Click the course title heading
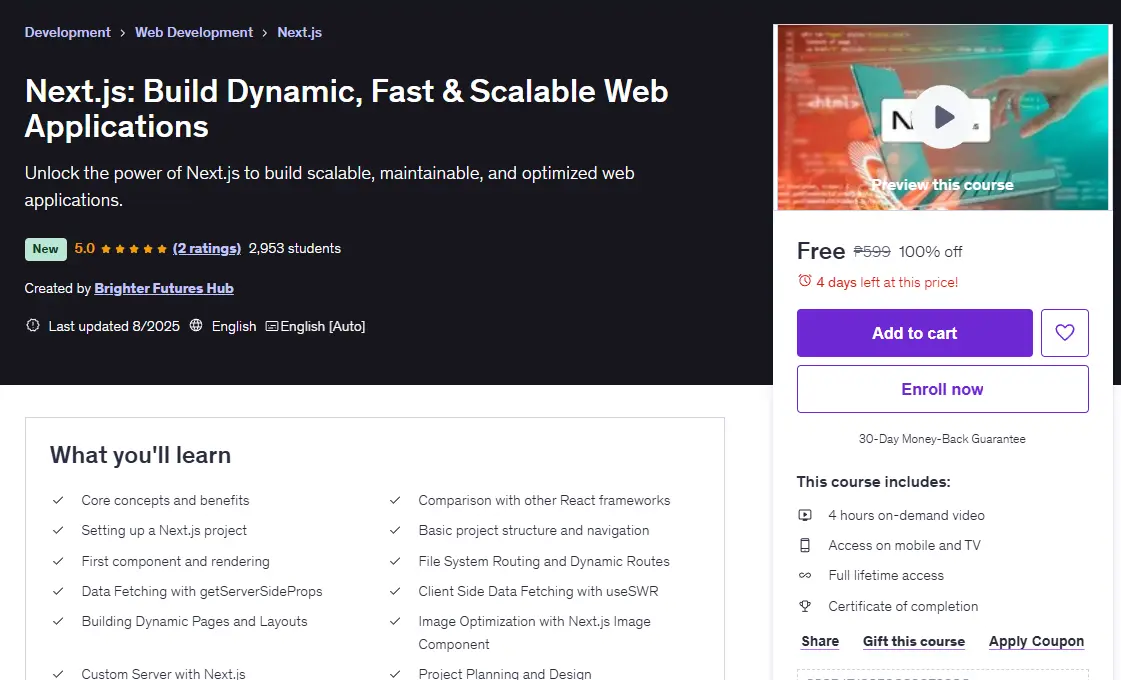1121x680 pixels. [x=346, y=108]
